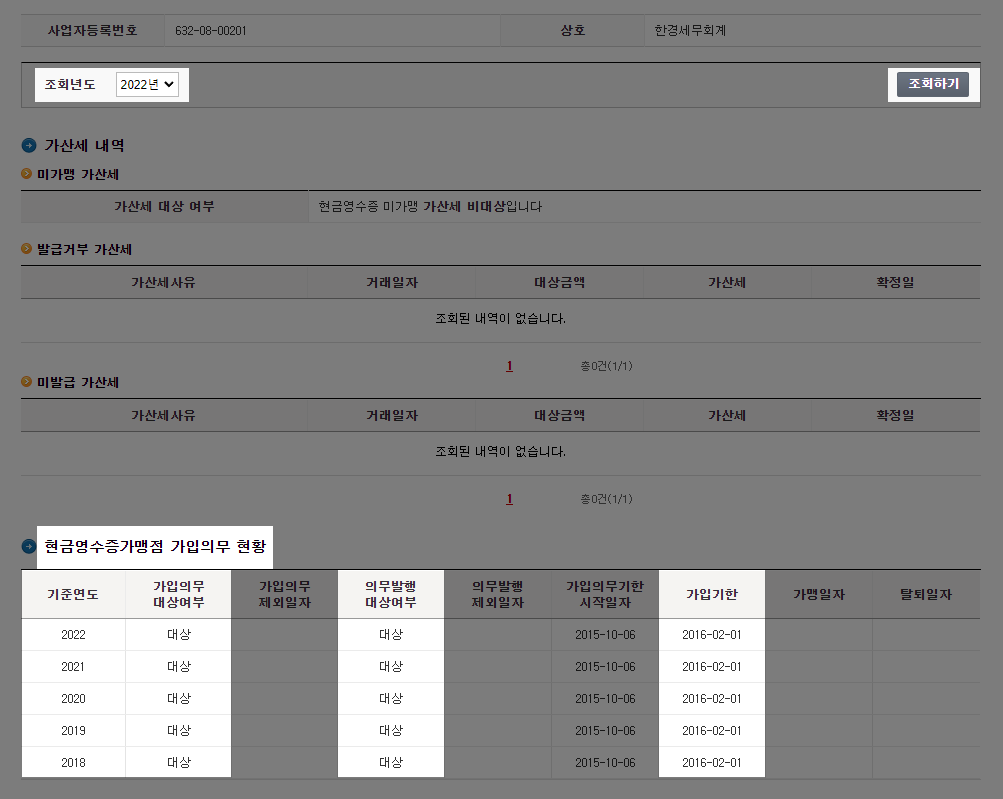Click 시작일자 2015-10-06 in the 2018 row
The image size is (1003, 799).
point(605,763)
